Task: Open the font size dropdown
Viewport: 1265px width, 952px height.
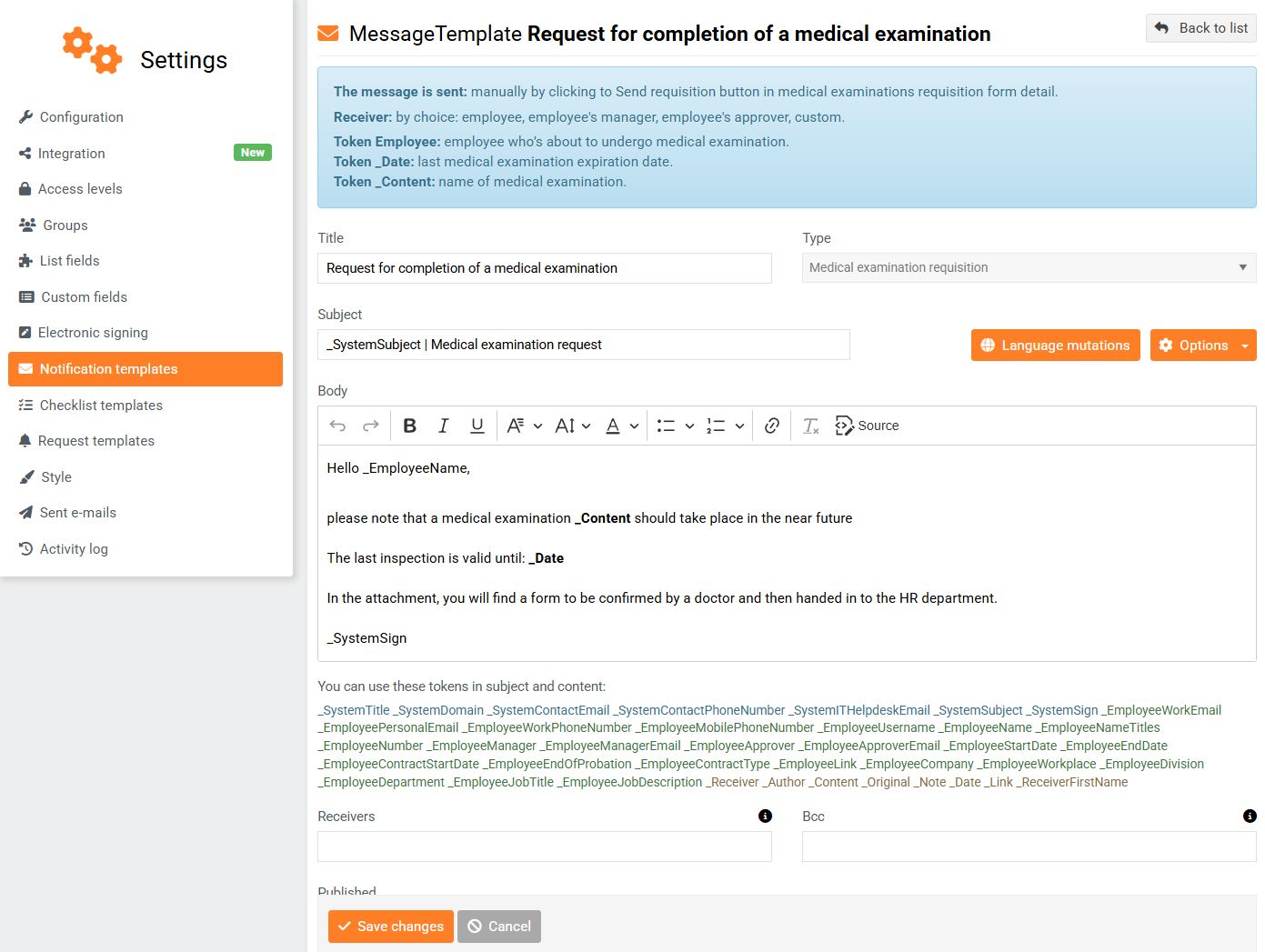Action: pos(573,426)
